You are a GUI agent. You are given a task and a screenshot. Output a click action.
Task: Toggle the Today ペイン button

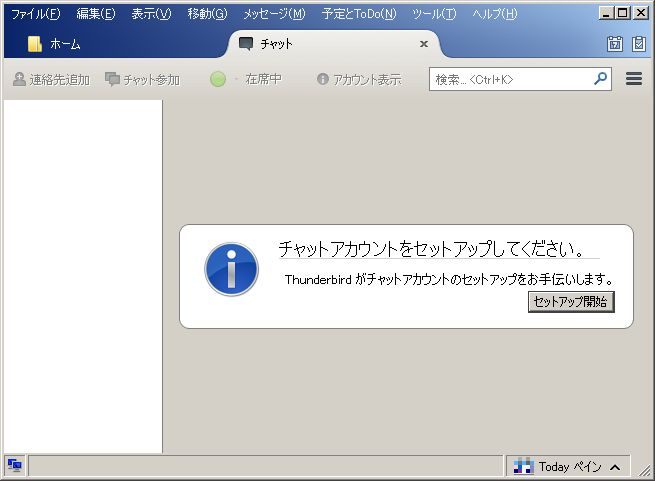(x=568, y=466)
